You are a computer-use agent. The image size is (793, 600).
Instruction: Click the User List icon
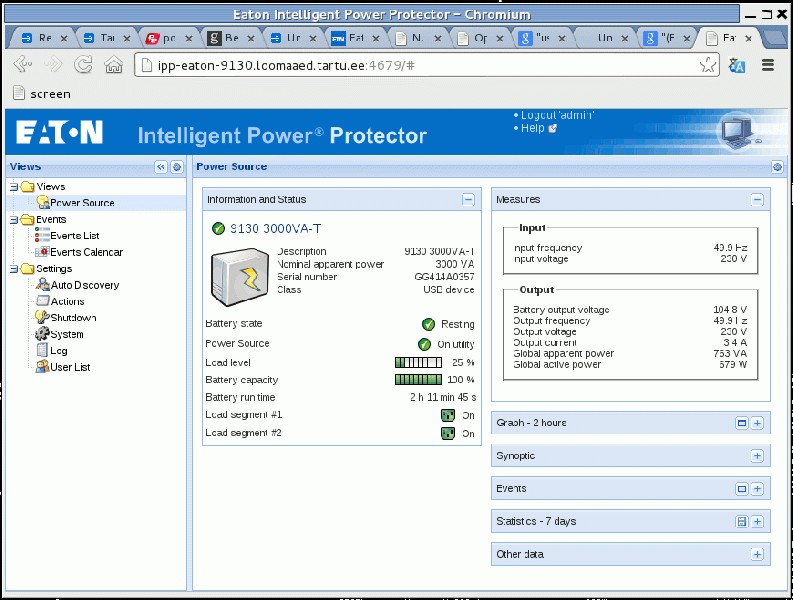point(42,366)
